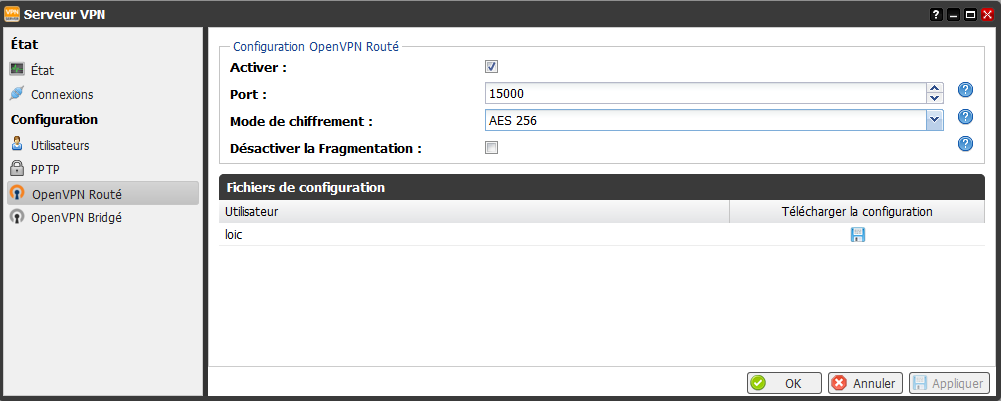The height and width of the screenshot is (401, 1001).
Task: Click the OpenVPN Bridgé sidebar entry
Action: point(66,217)
